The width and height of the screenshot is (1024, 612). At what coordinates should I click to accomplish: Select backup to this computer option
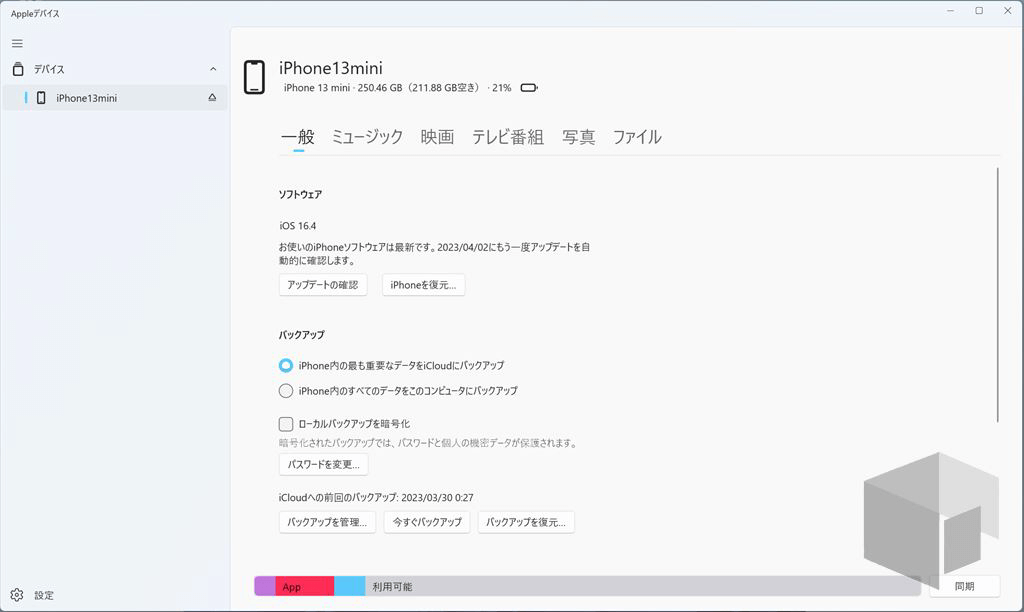tap(286, 391)
